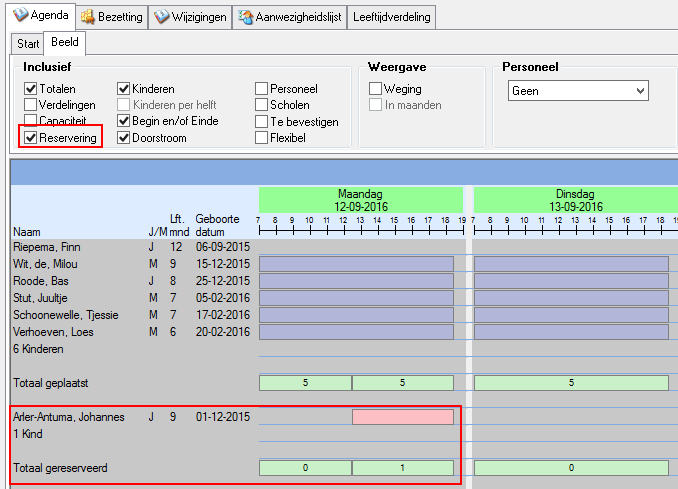Click the Aanwezigheidslijst tab icon

[x=245, y=17]
